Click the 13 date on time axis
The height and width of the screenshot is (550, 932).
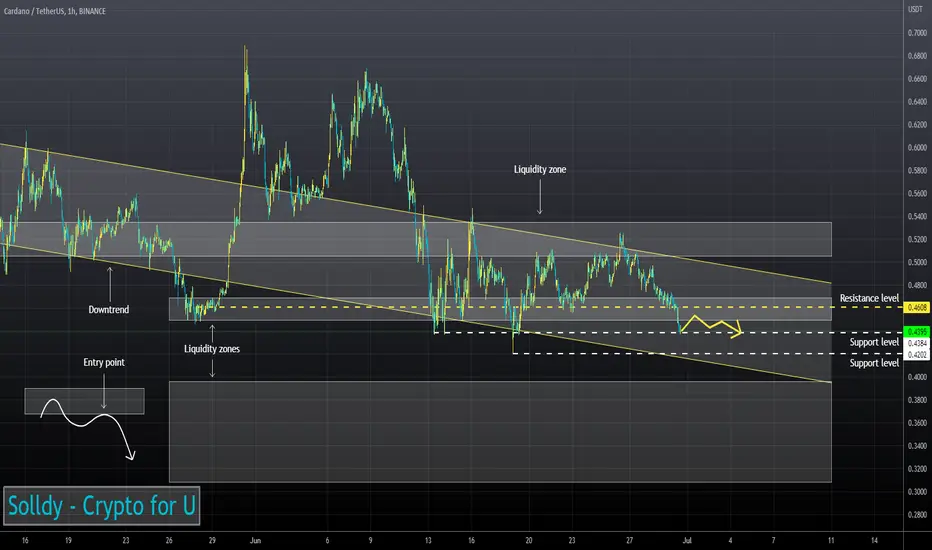tap(428, 540)
